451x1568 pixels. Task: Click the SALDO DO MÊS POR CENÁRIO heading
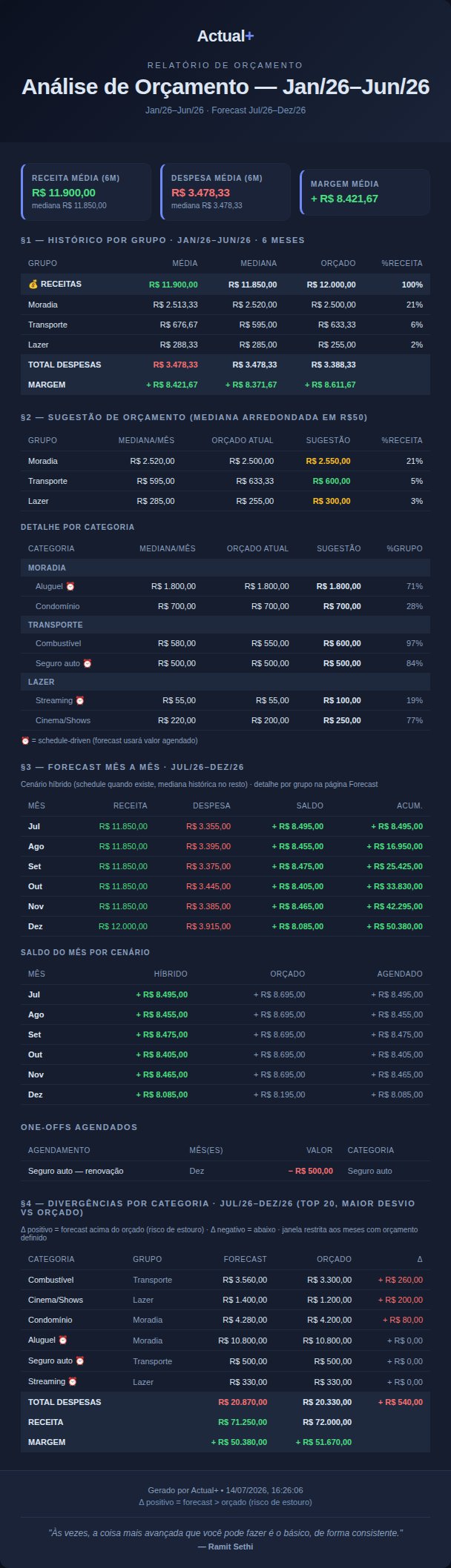[85, 952]
